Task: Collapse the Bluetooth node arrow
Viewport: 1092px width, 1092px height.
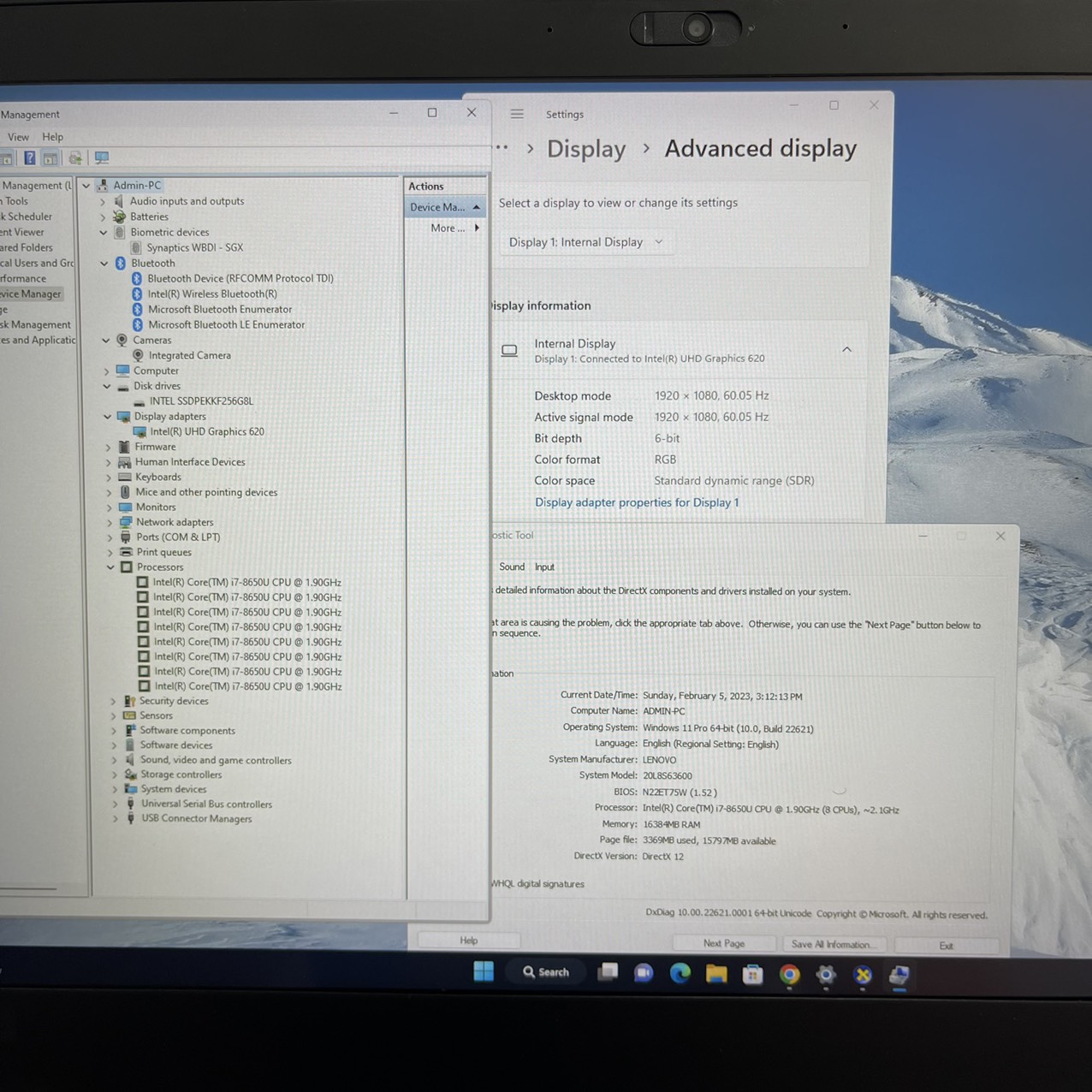Action: click(x=104, y=264)
